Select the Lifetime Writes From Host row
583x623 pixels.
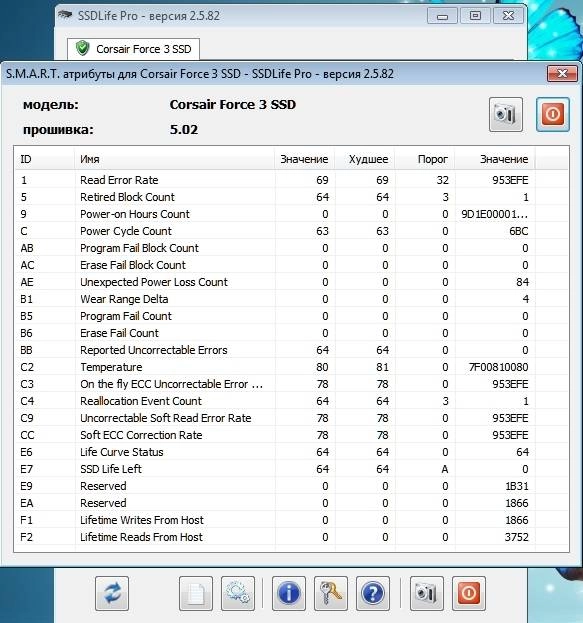[x=291, y=520]
